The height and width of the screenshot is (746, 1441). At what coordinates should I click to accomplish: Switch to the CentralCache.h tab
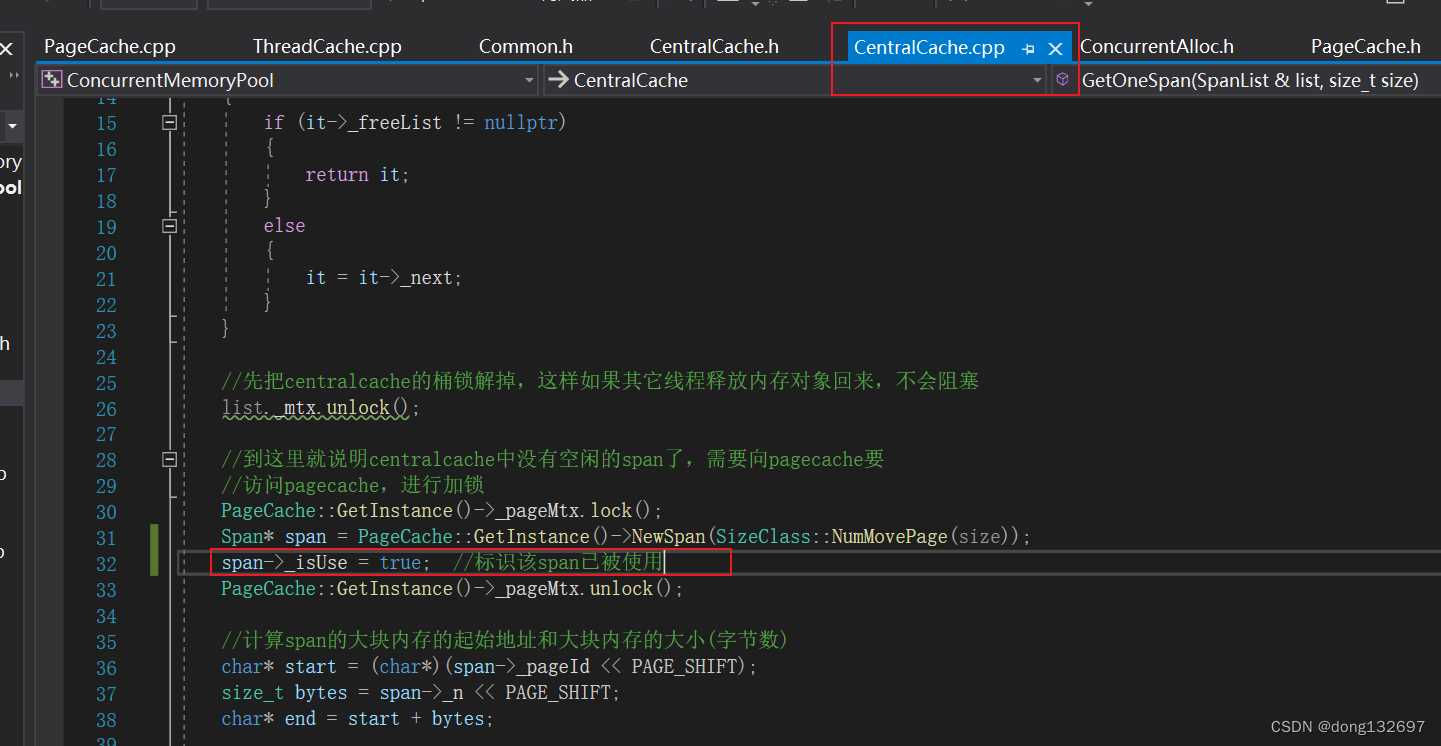714,47
